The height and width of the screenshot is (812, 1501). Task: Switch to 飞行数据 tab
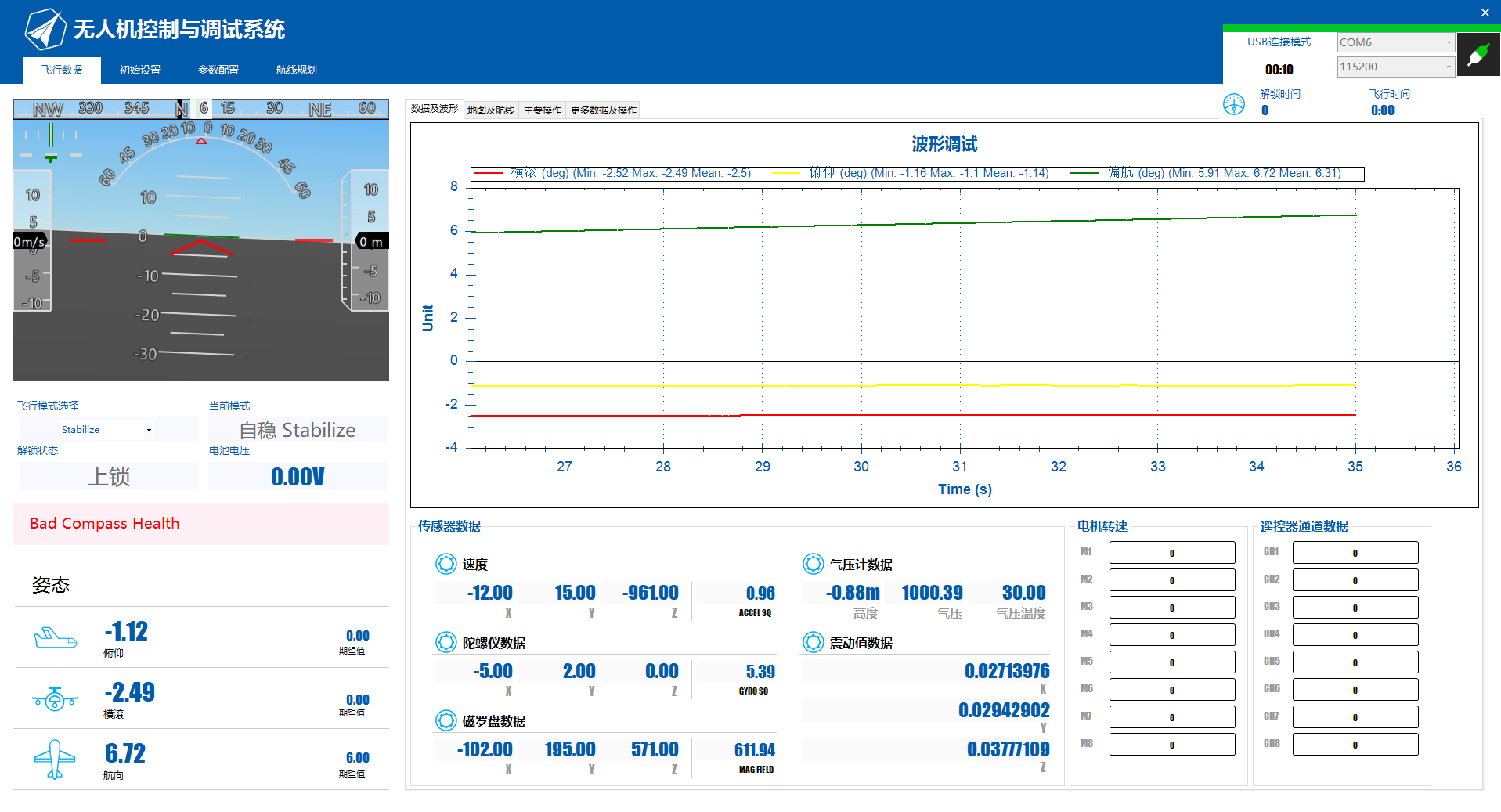62,70
